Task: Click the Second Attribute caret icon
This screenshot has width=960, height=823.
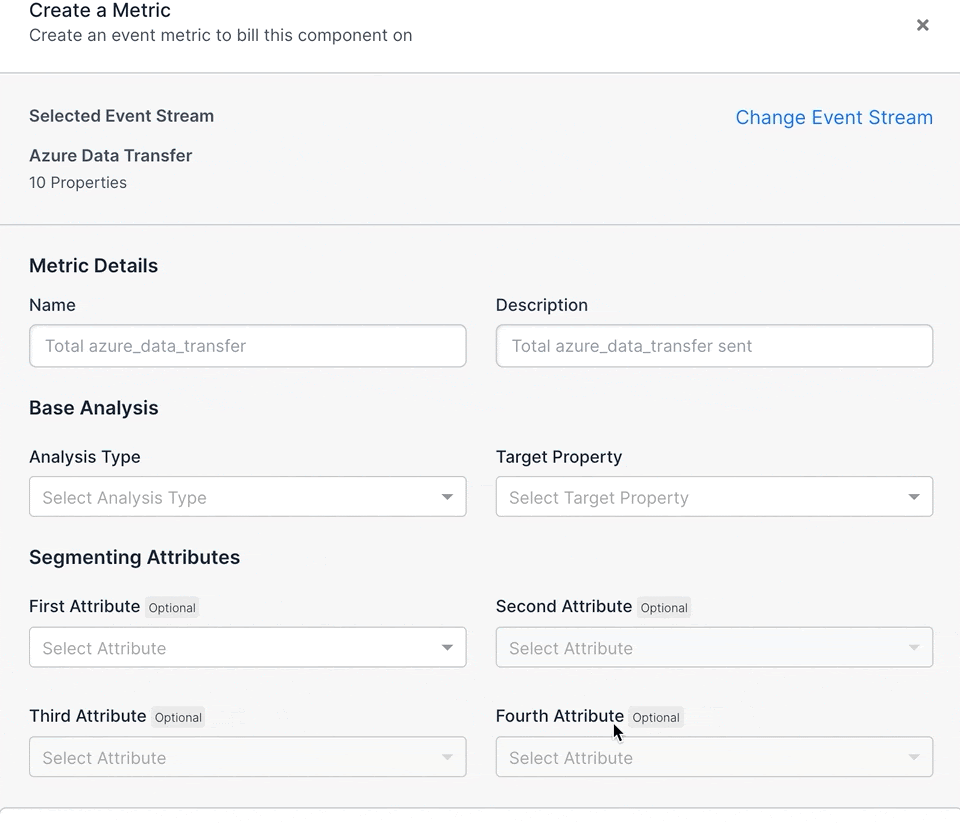Action: 914,647
